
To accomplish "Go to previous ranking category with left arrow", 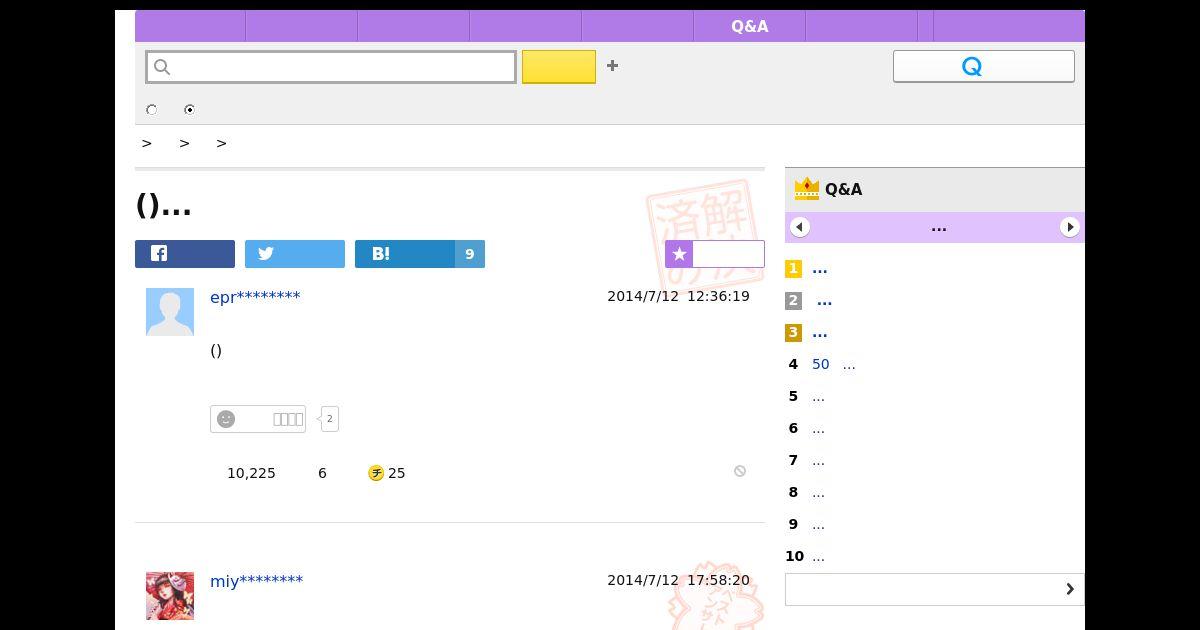I will (800, 227).
